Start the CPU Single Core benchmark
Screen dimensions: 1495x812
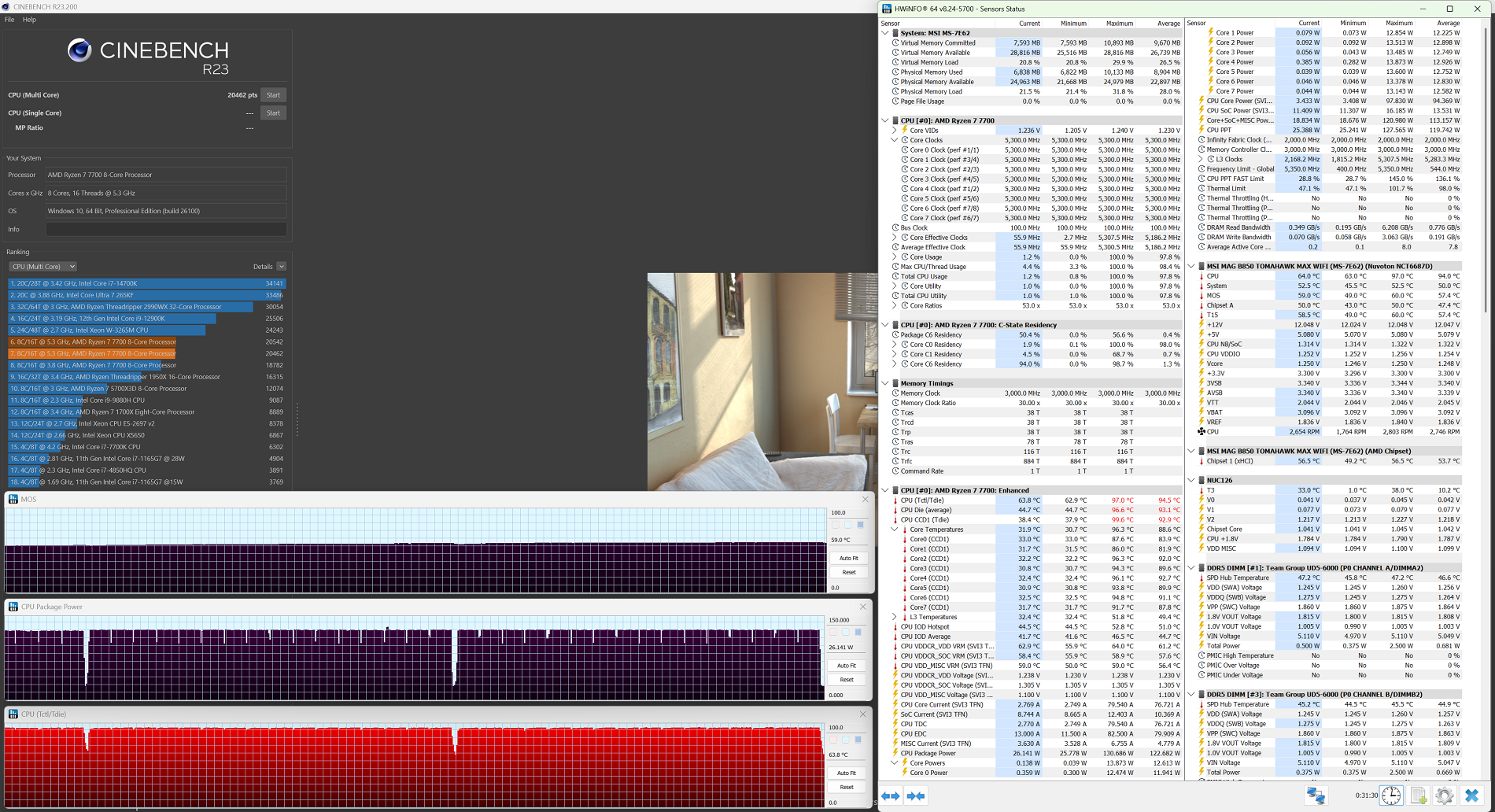[273, 113]
